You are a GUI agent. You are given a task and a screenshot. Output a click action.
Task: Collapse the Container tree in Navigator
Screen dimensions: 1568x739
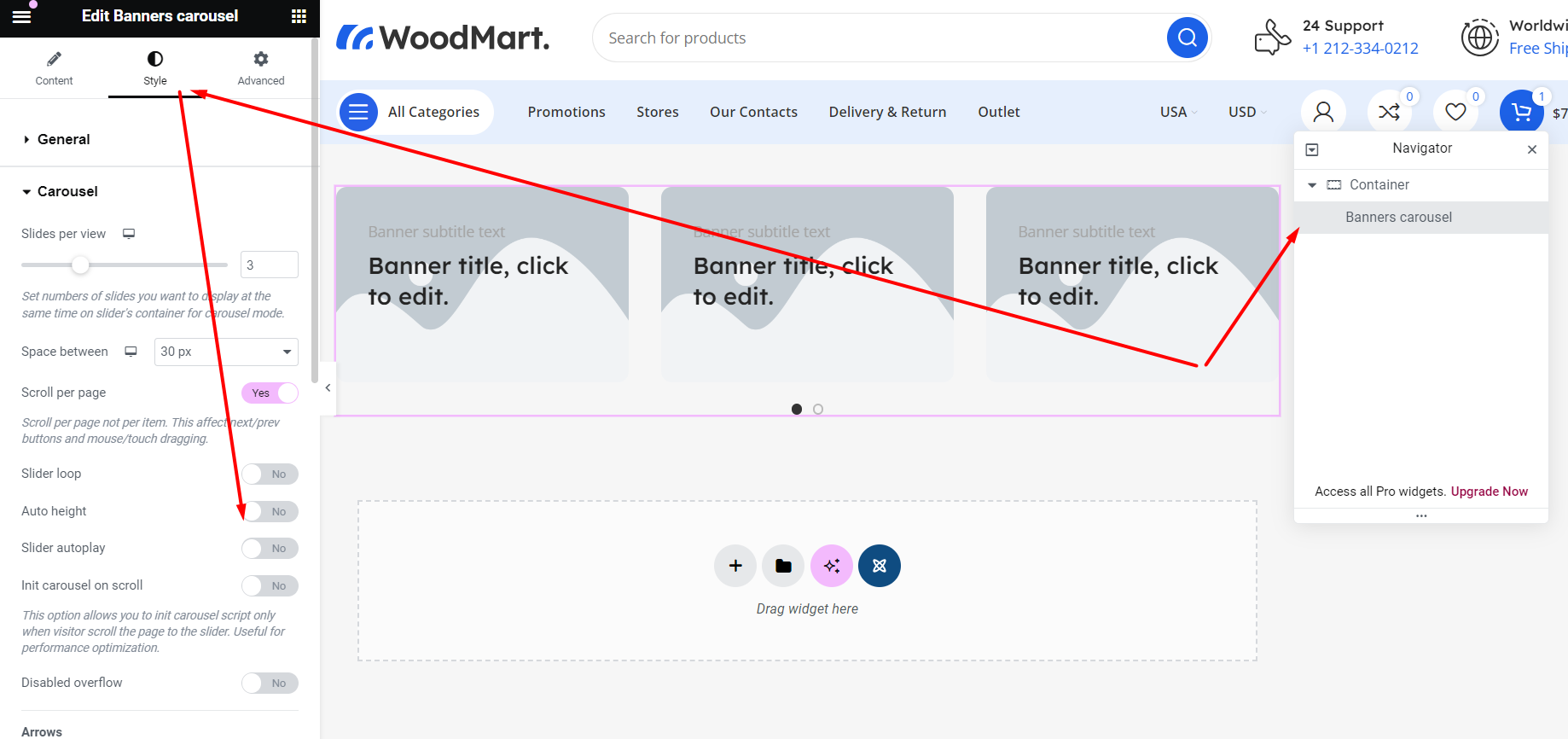tap(1312, 184)
